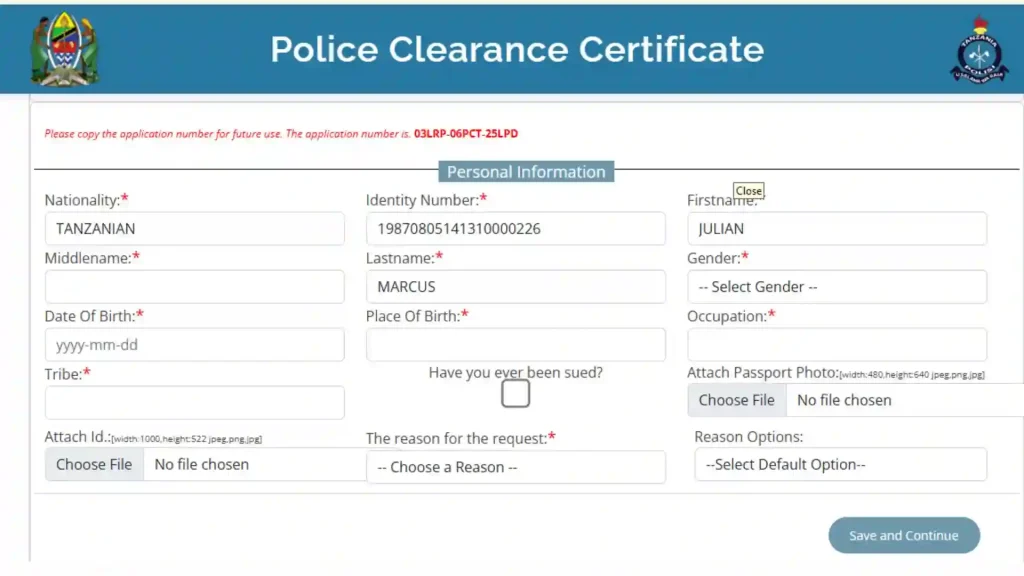Click the application number 03LRP-06PCT-25LPD

(x=466, y=133)
